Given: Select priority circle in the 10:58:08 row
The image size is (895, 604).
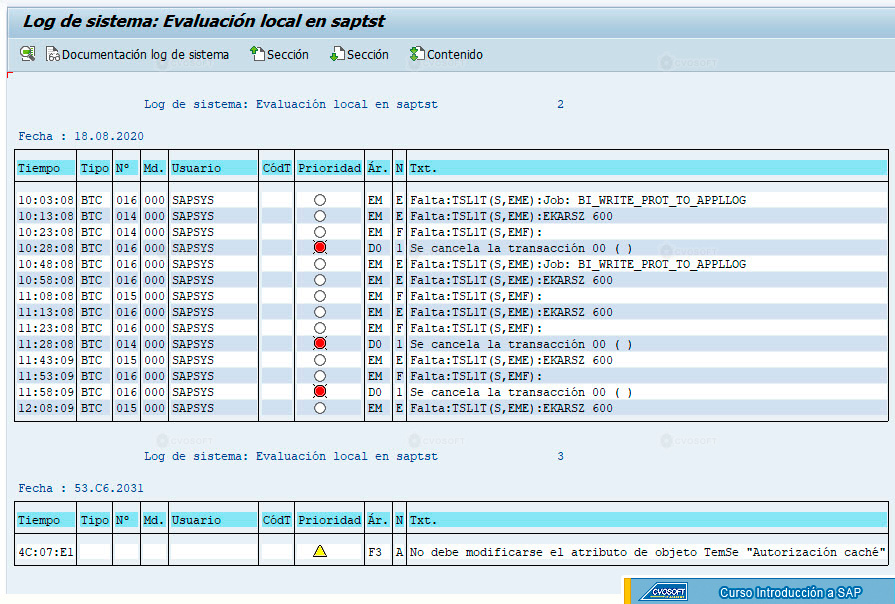Looking at the screenshot, I should click(320, 280).
